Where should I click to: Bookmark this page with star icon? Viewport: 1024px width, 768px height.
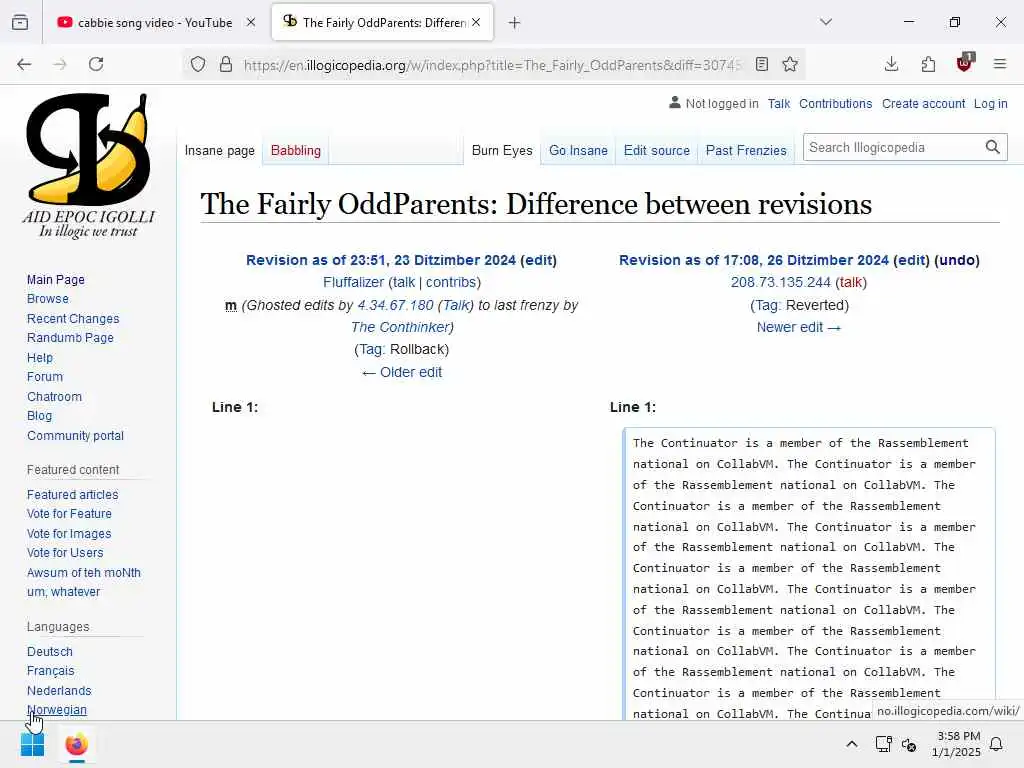pos(790,64)
